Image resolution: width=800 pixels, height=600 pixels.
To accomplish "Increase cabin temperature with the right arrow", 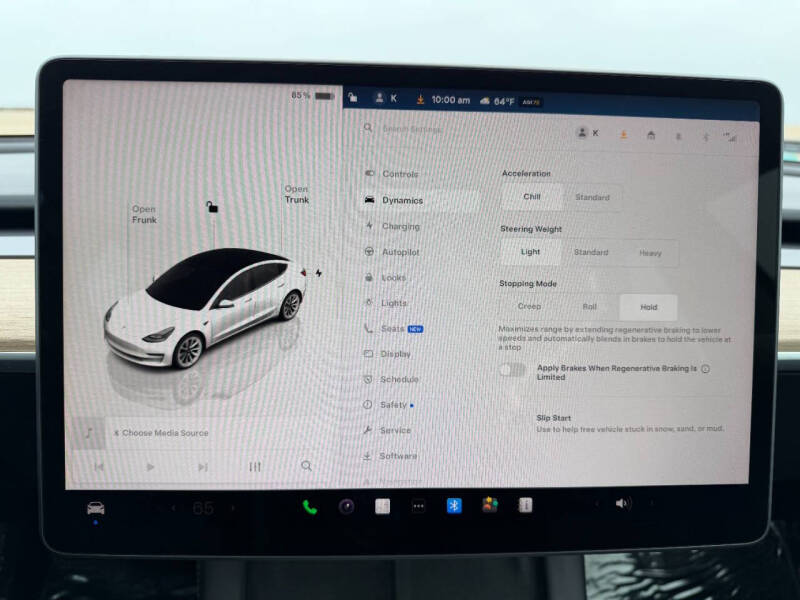I will pyautogui.click(x=233, y=508).
